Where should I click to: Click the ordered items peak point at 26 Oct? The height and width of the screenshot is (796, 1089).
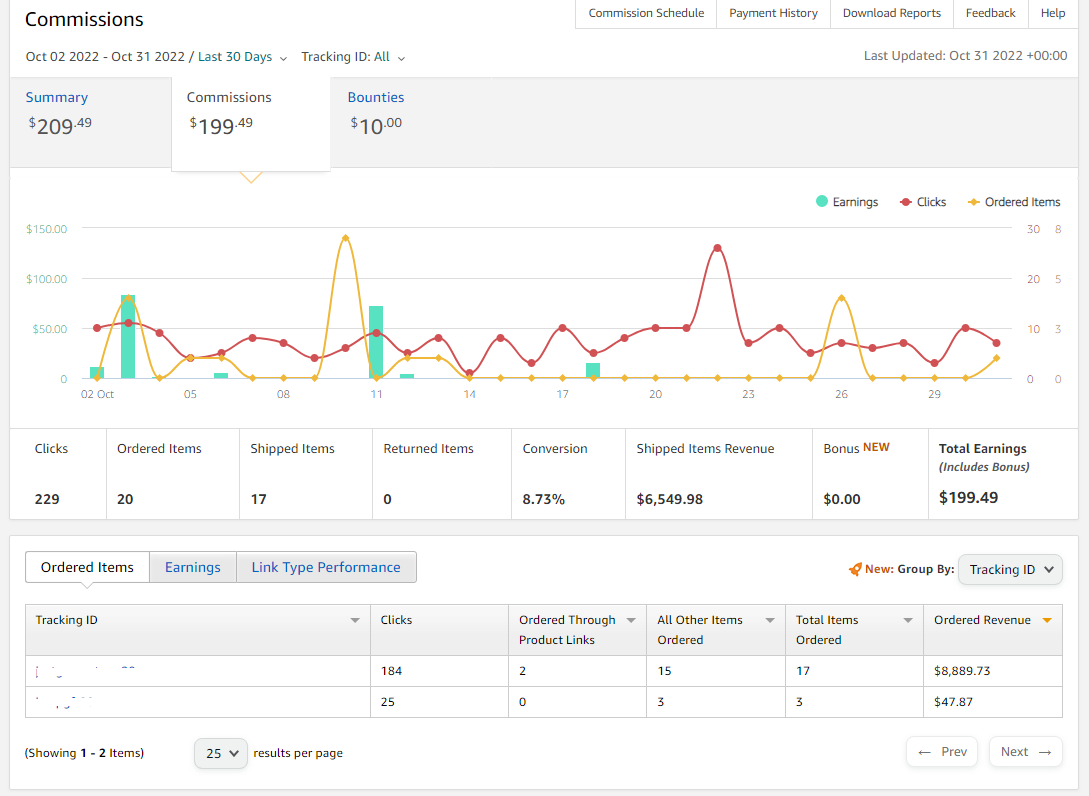click(x=841, y=298)
